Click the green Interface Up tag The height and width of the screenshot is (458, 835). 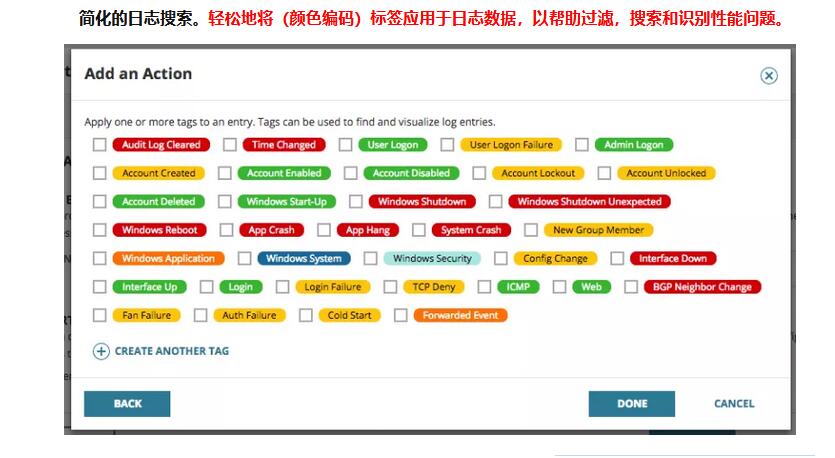pos(149,287)
